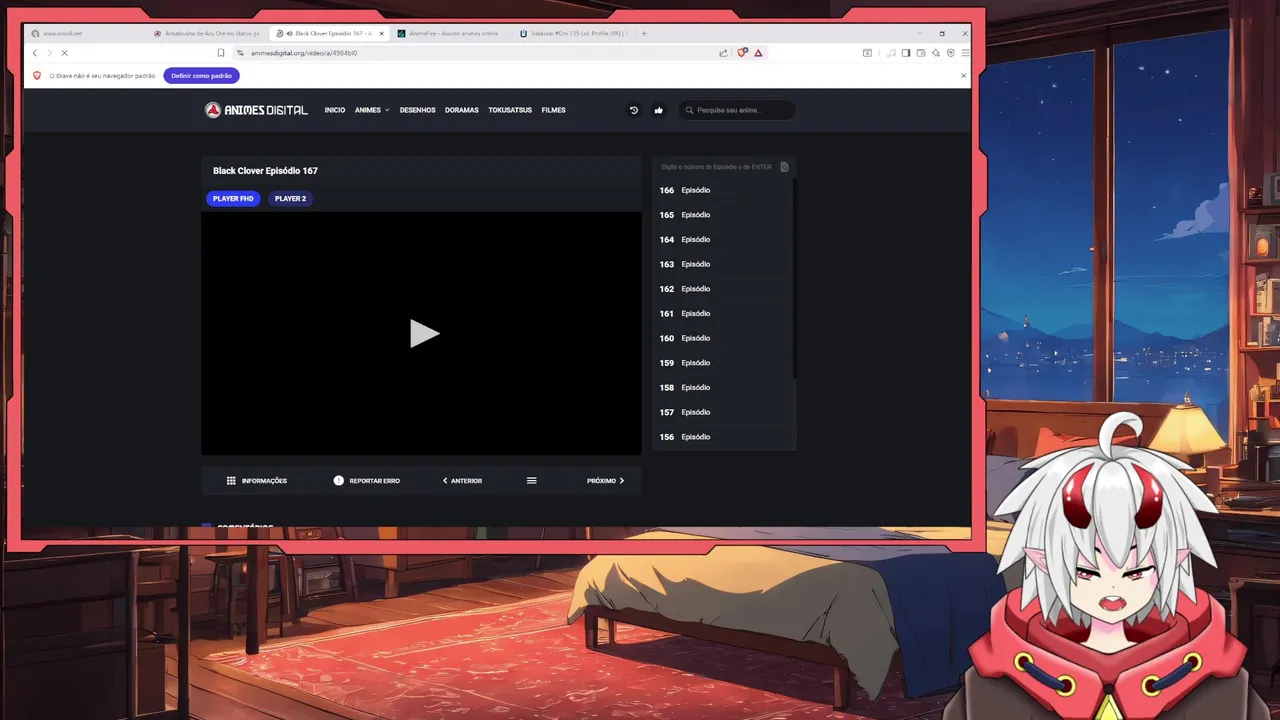Open Episódio 161 from the list
The image size is (1280, 720).
(x=722, y=314)
